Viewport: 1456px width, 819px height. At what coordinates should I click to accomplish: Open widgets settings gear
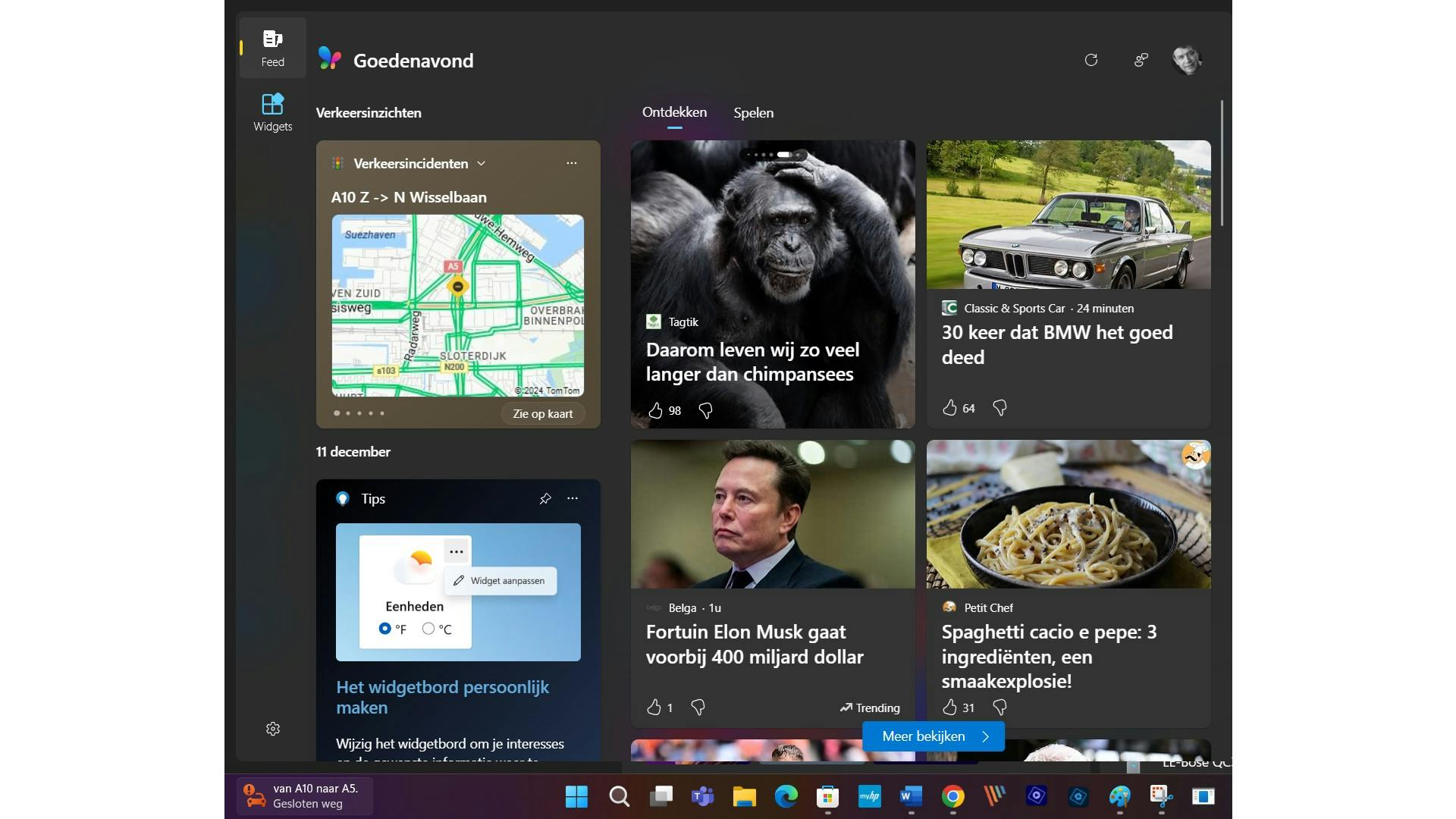273,729
